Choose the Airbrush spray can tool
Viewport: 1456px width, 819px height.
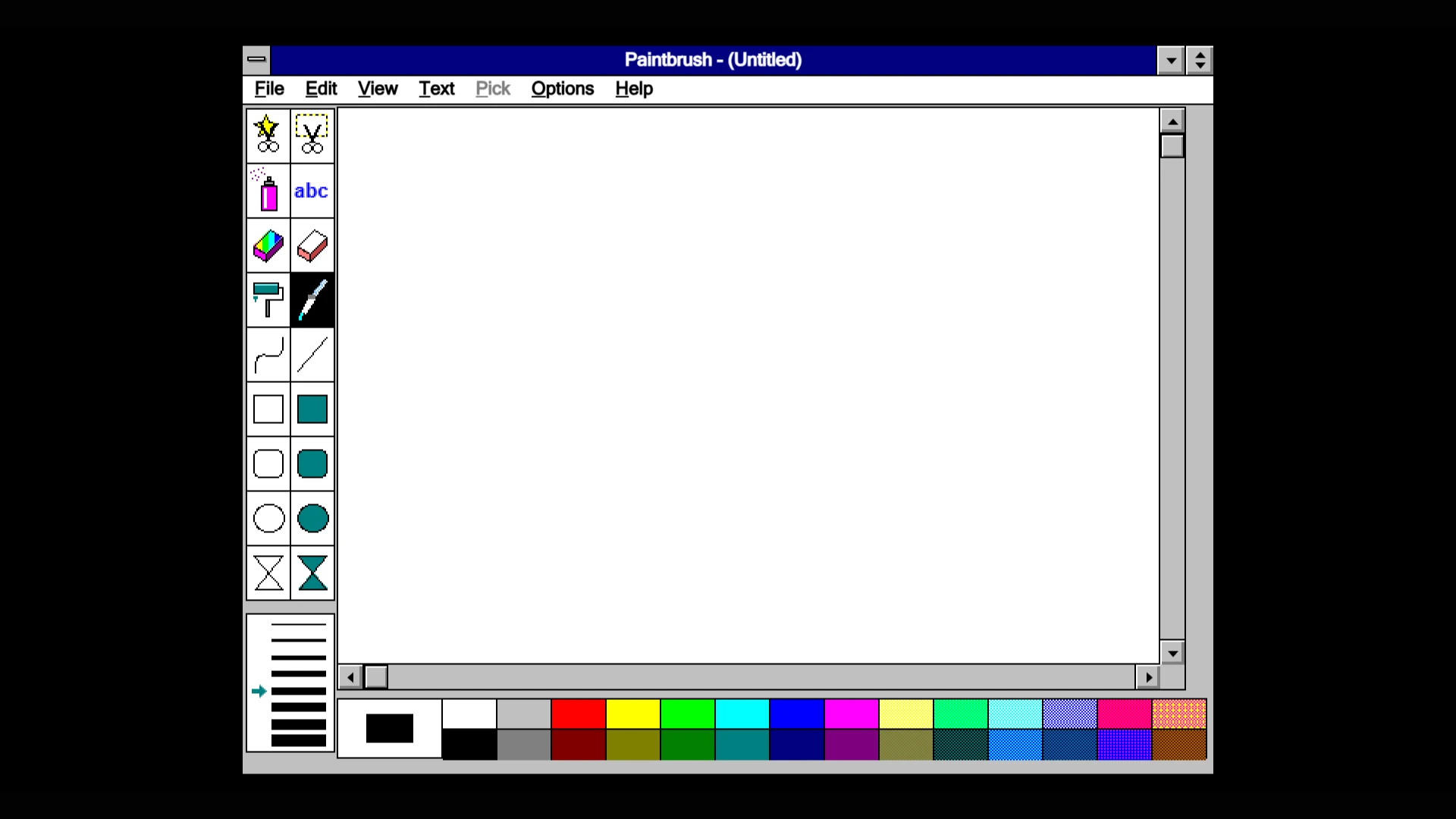(x=268, y=190)
